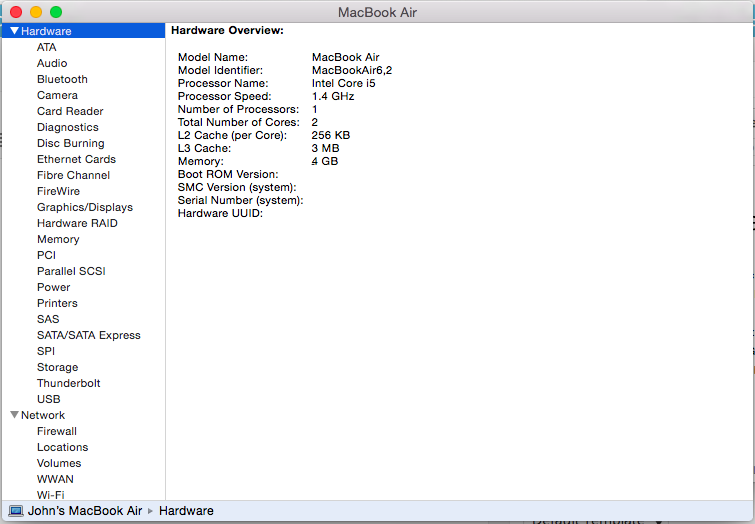Open WWAN under Network
The image size is (755, 524).
coord(55,479)
